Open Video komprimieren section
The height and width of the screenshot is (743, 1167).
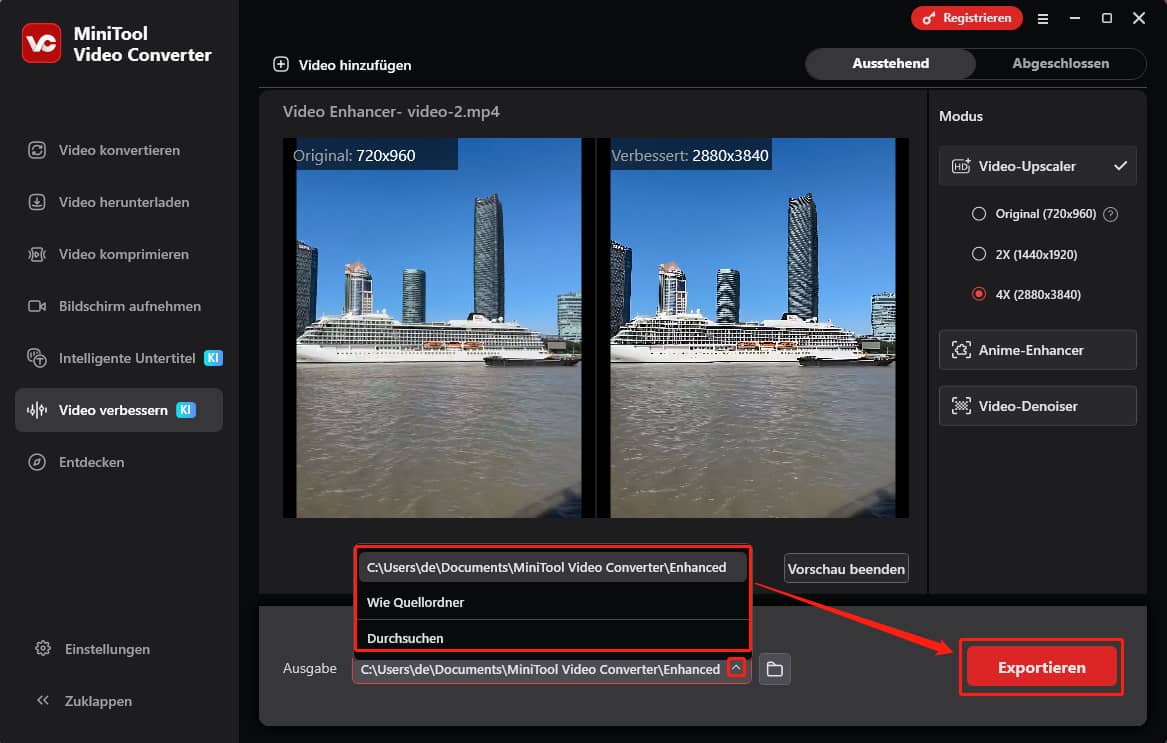[x=119, y=255]
